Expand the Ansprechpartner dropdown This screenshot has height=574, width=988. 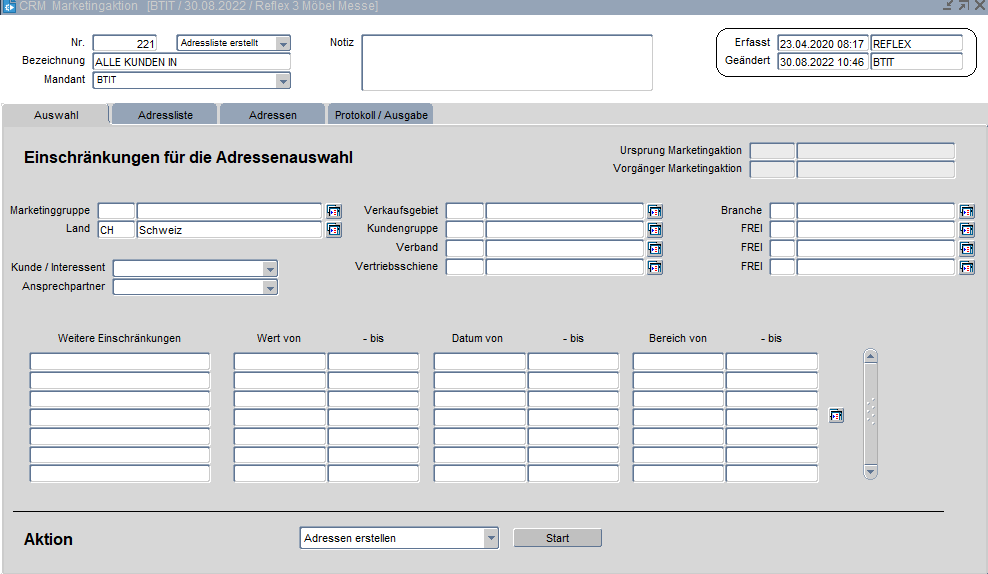click(x=270, y=288)
